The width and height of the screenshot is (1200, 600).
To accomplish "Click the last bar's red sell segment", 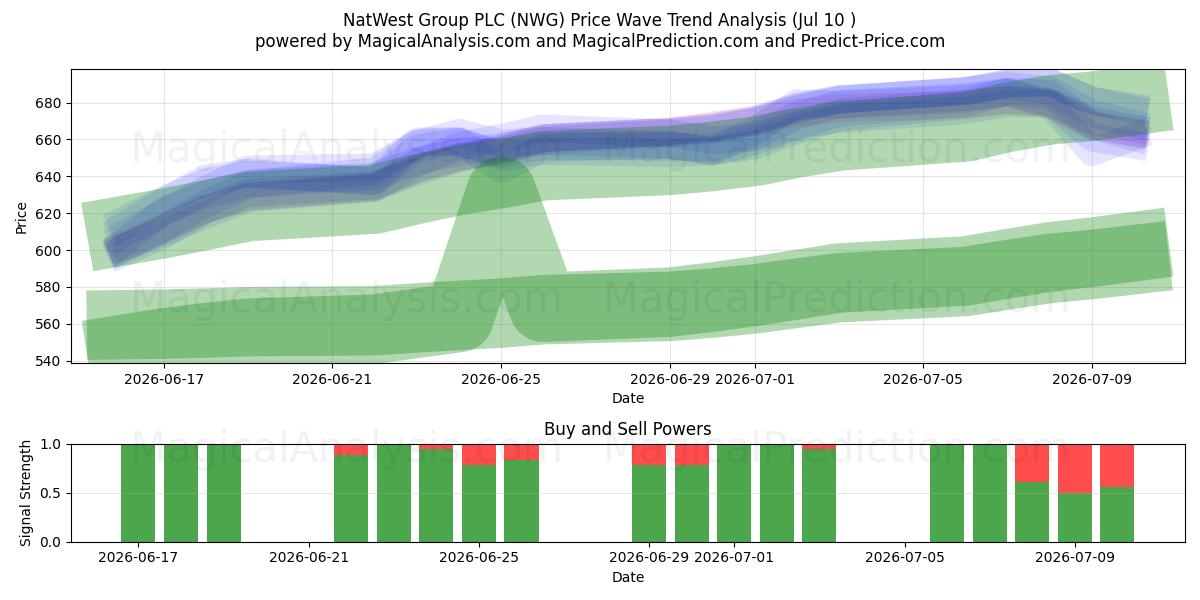I will [x=1117, y=465].
